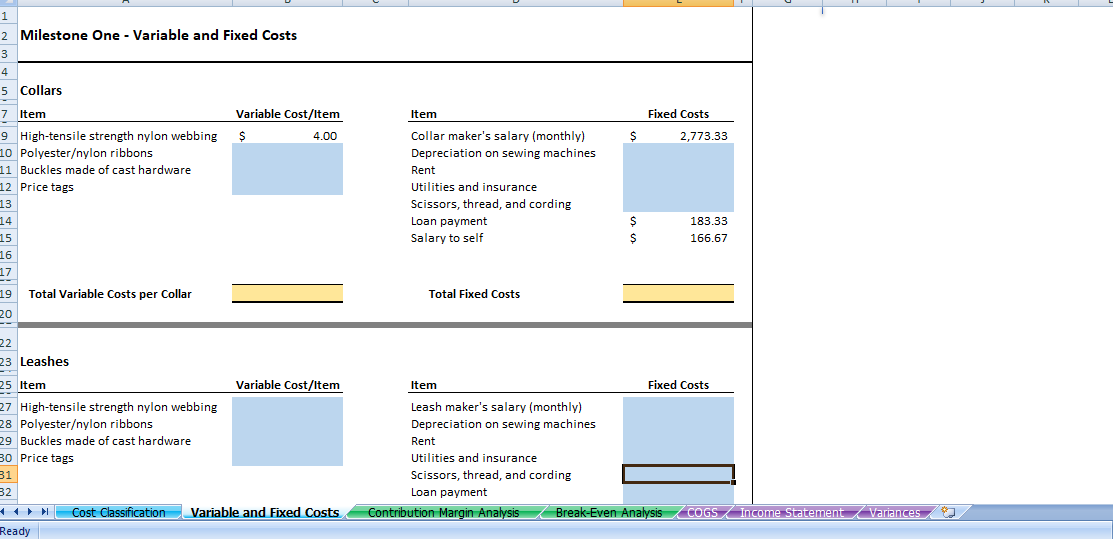Select Collars Depreciation on sewing machines cost cell

pyautogui.click(x=679, y=153)
